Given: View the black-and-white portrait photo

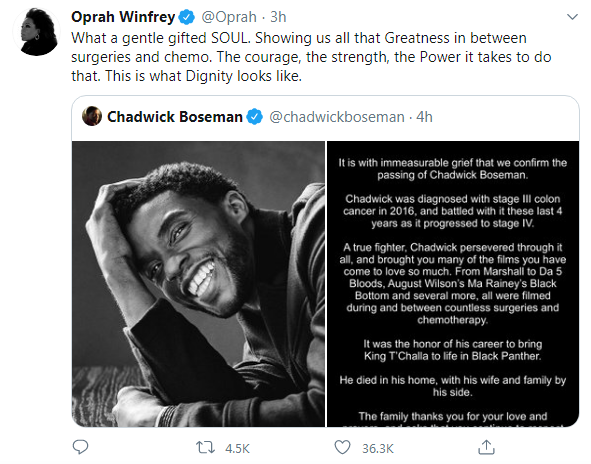Looking at the screenshot, I should pyautogui.click(x=198, y=284).
